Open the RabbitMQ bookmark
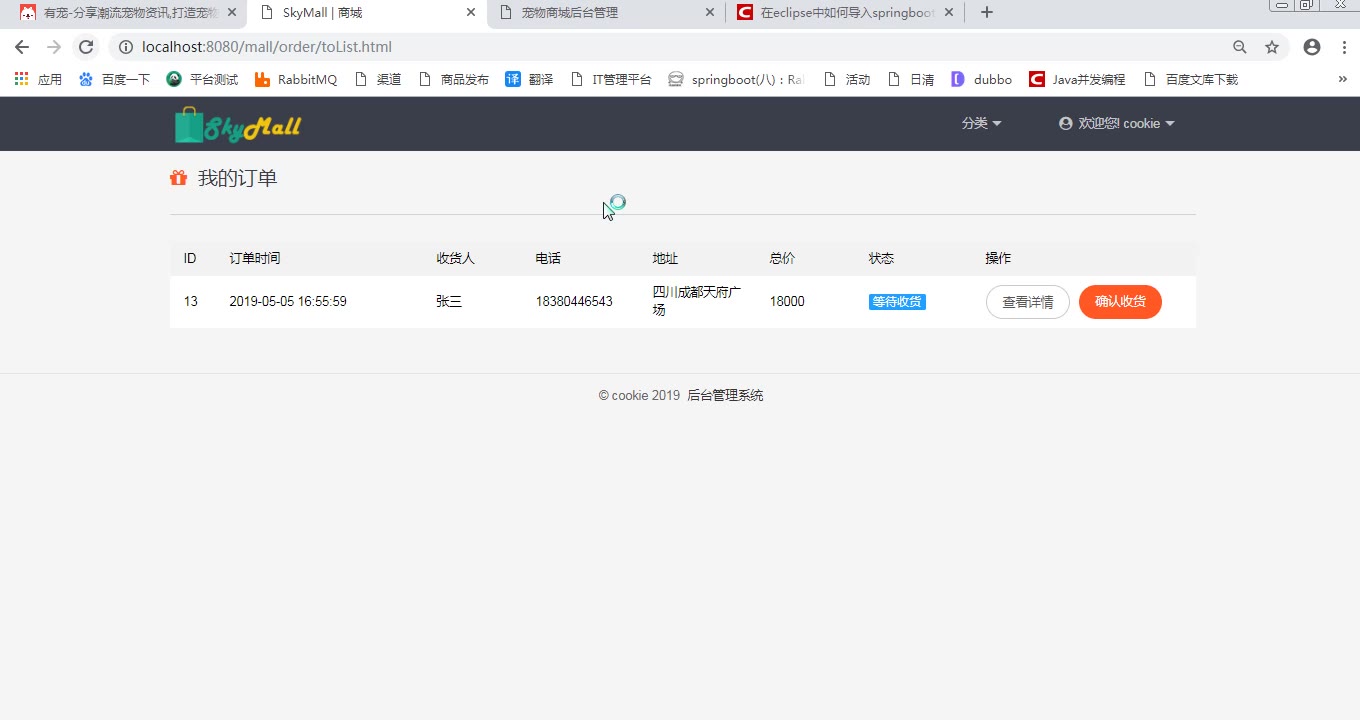Screen dimensions: 1360x720 coord(296,79)
